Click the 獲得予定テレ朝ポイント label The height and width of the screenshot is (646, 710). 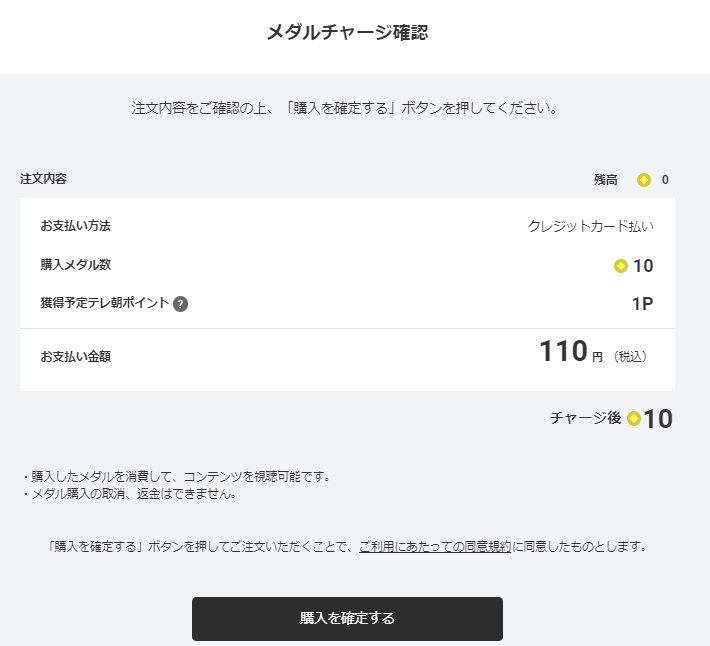click(104, 304)
